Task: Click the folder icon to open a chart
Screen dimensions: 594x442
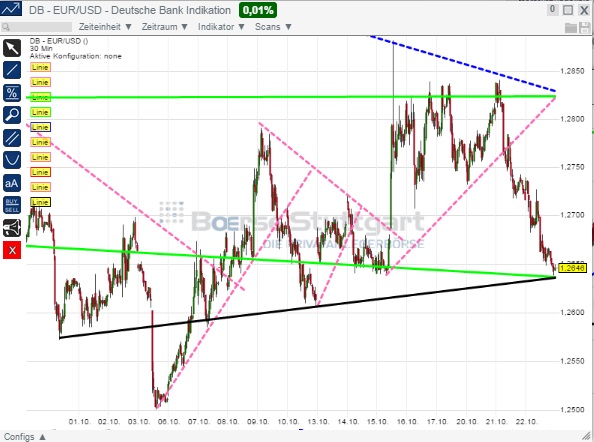Action: pyautogui.click(x=571, y=27)
